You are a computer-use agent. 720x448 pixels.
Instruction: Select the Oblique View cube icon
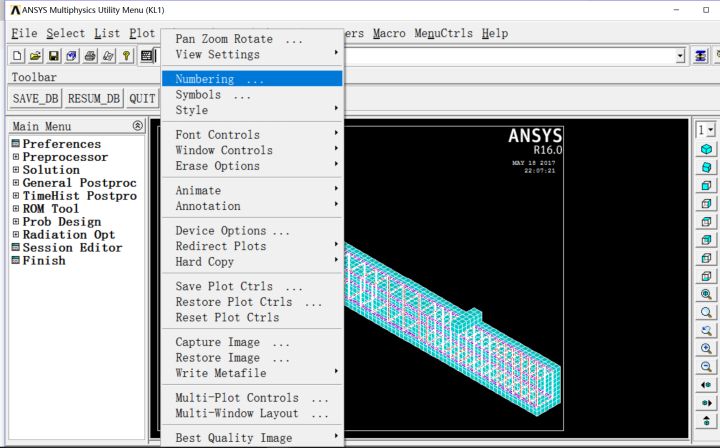click(x=706, y=167)
